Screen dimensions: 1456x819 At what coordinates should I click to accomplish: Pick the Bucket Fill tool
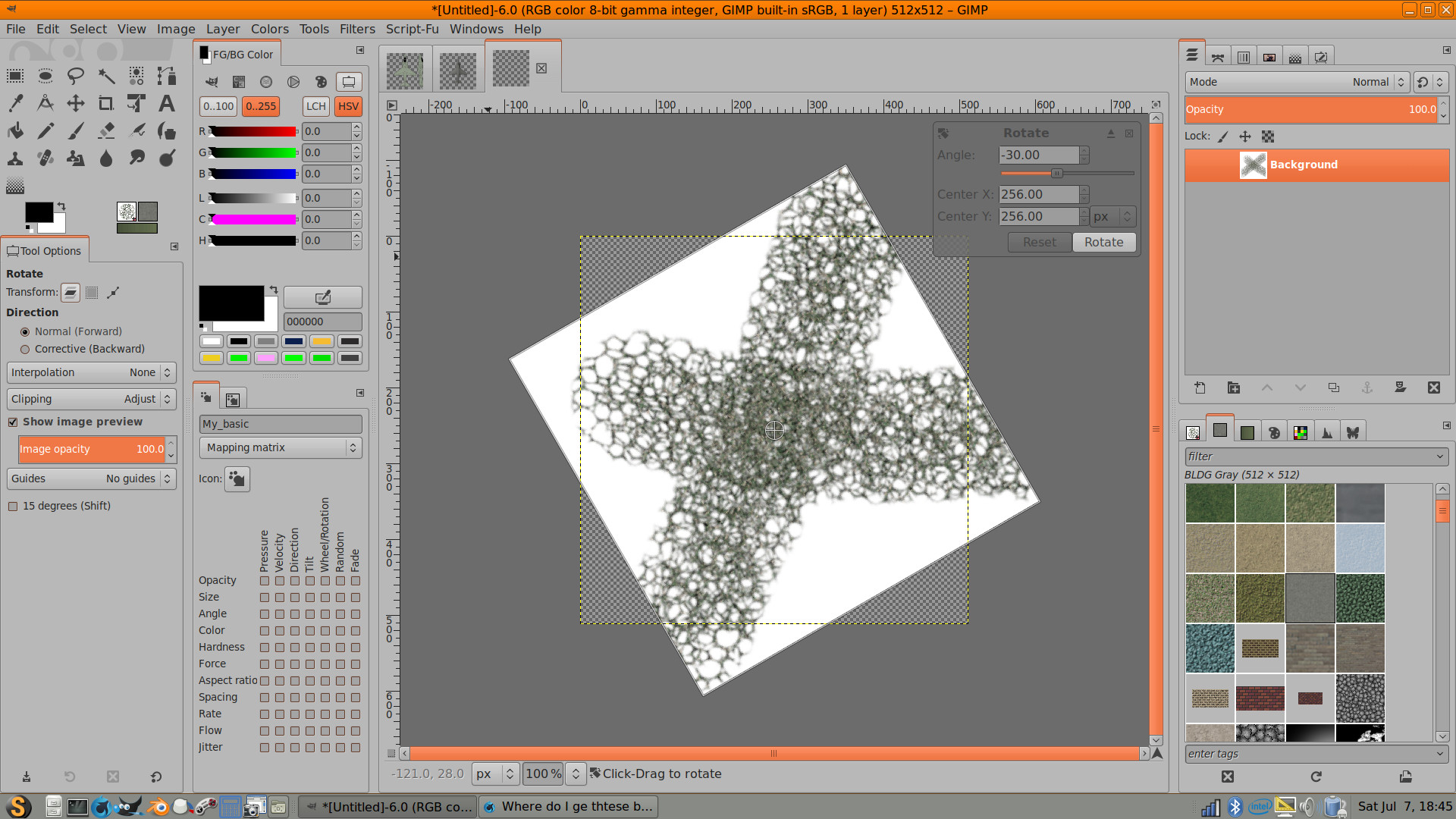15,130
